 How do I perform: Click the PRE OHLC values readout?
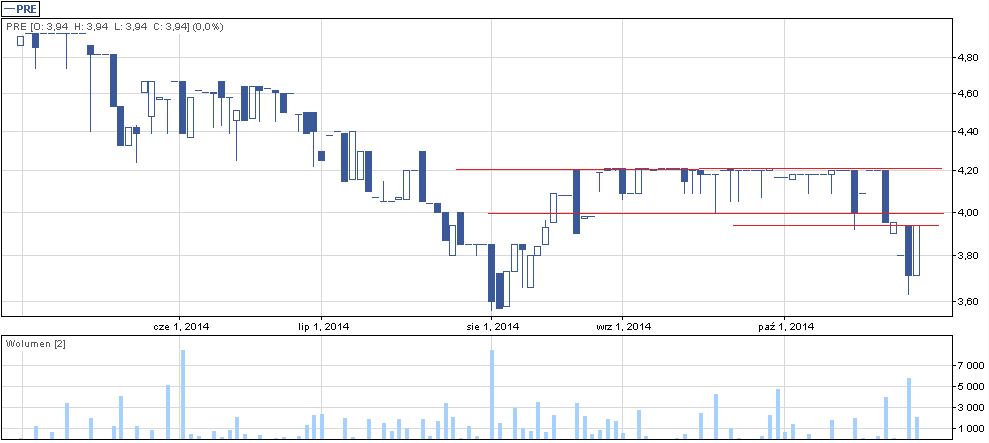point(114,27)
